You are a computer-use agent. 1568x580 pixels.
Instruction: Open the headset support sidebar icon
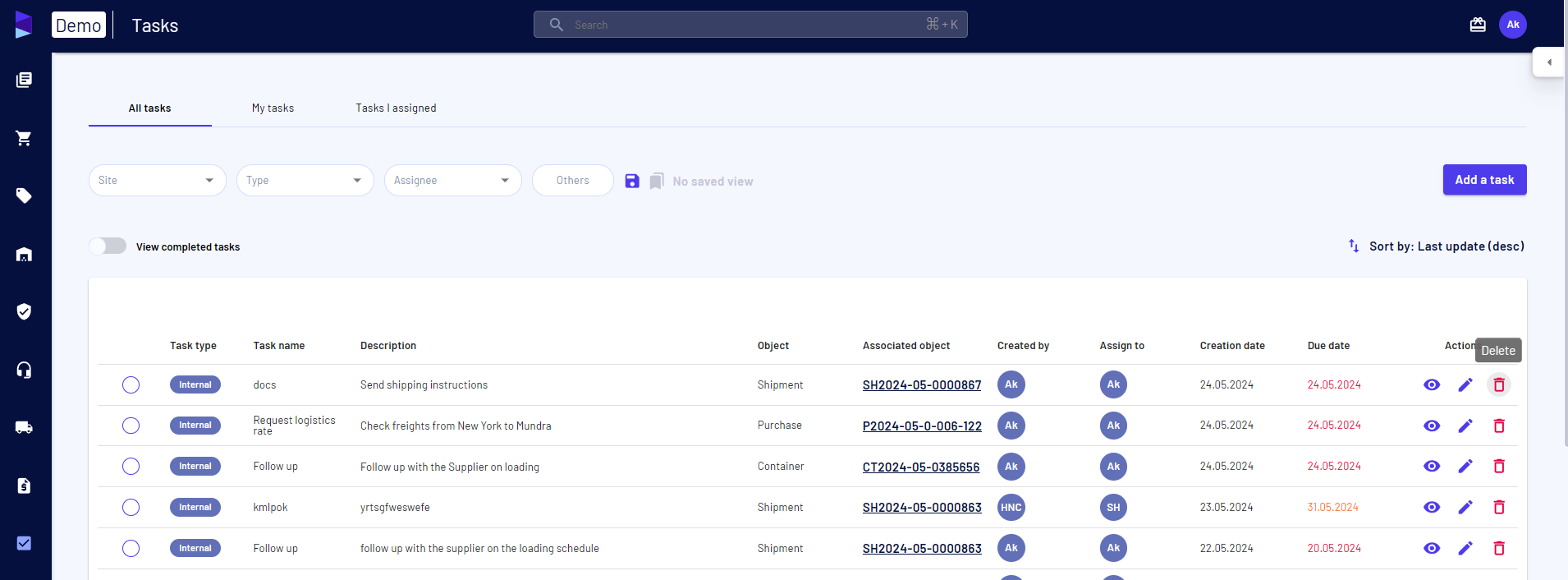(x=24, y=370)
